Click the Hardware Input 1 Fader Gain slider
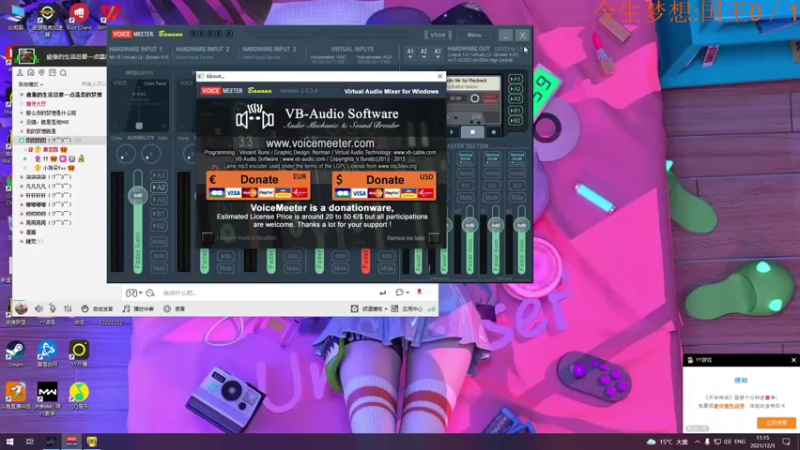The width and height of the screenshot is (800, 450). click(x=138, y=220)
